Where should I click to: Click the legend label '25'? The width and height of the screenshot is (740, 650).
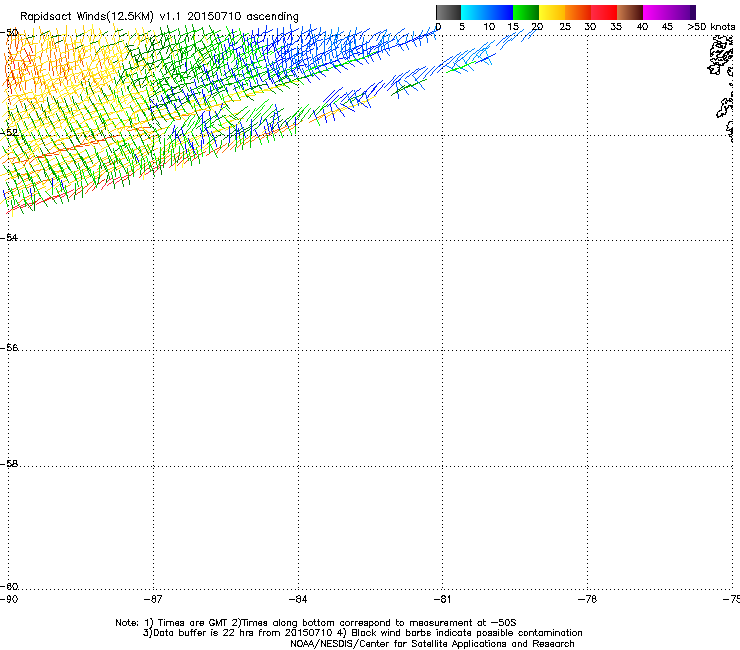tap(565, 27)
